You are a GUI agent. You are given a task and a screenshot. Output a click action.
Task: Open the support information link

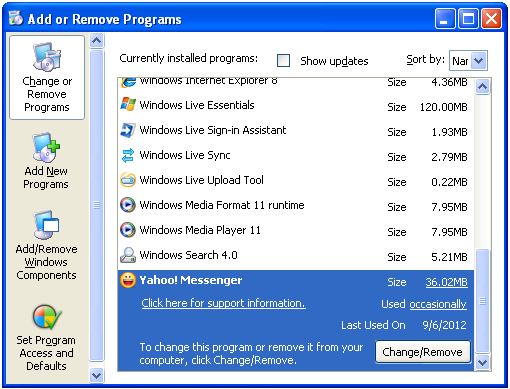(223, 303)
